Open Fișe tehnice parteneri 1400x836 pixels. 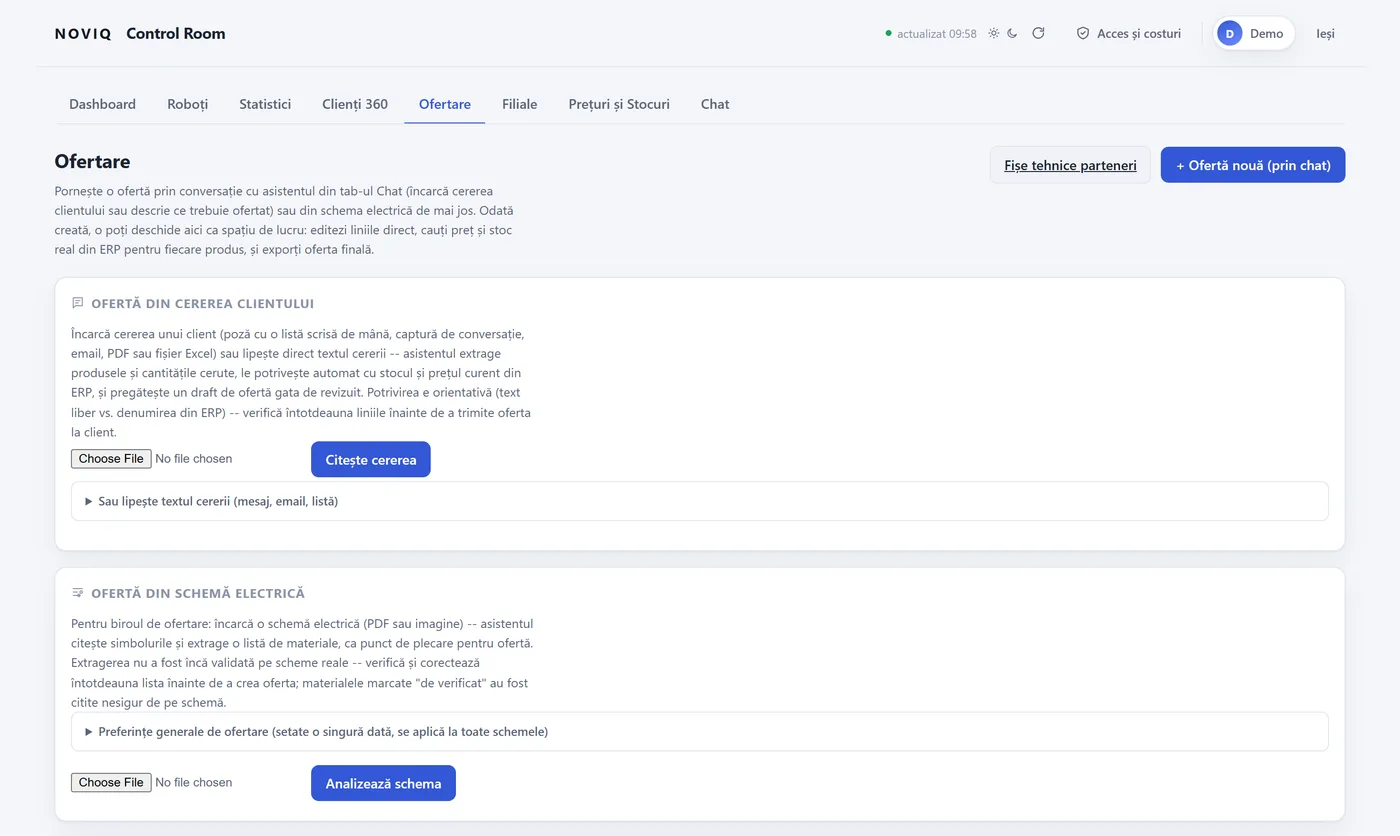1070,165
